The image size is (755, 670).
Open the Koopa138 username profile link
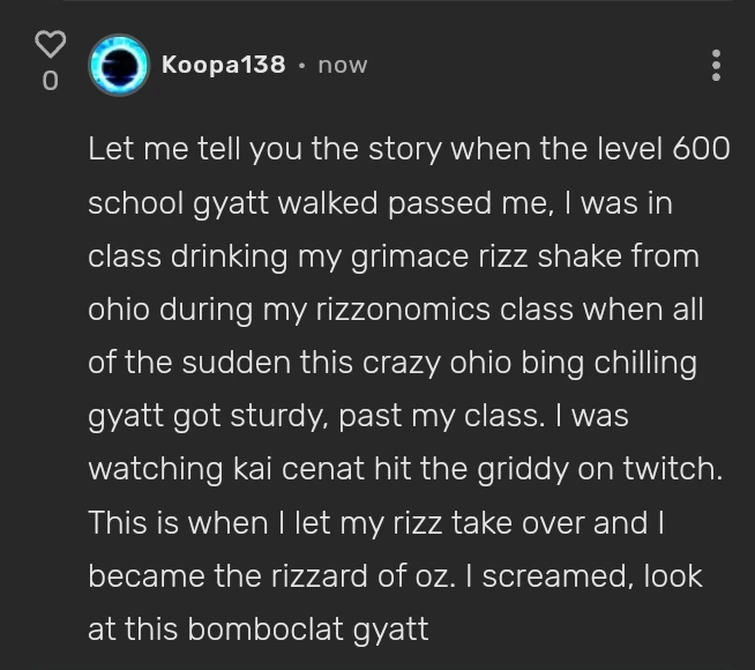[223, 65]
